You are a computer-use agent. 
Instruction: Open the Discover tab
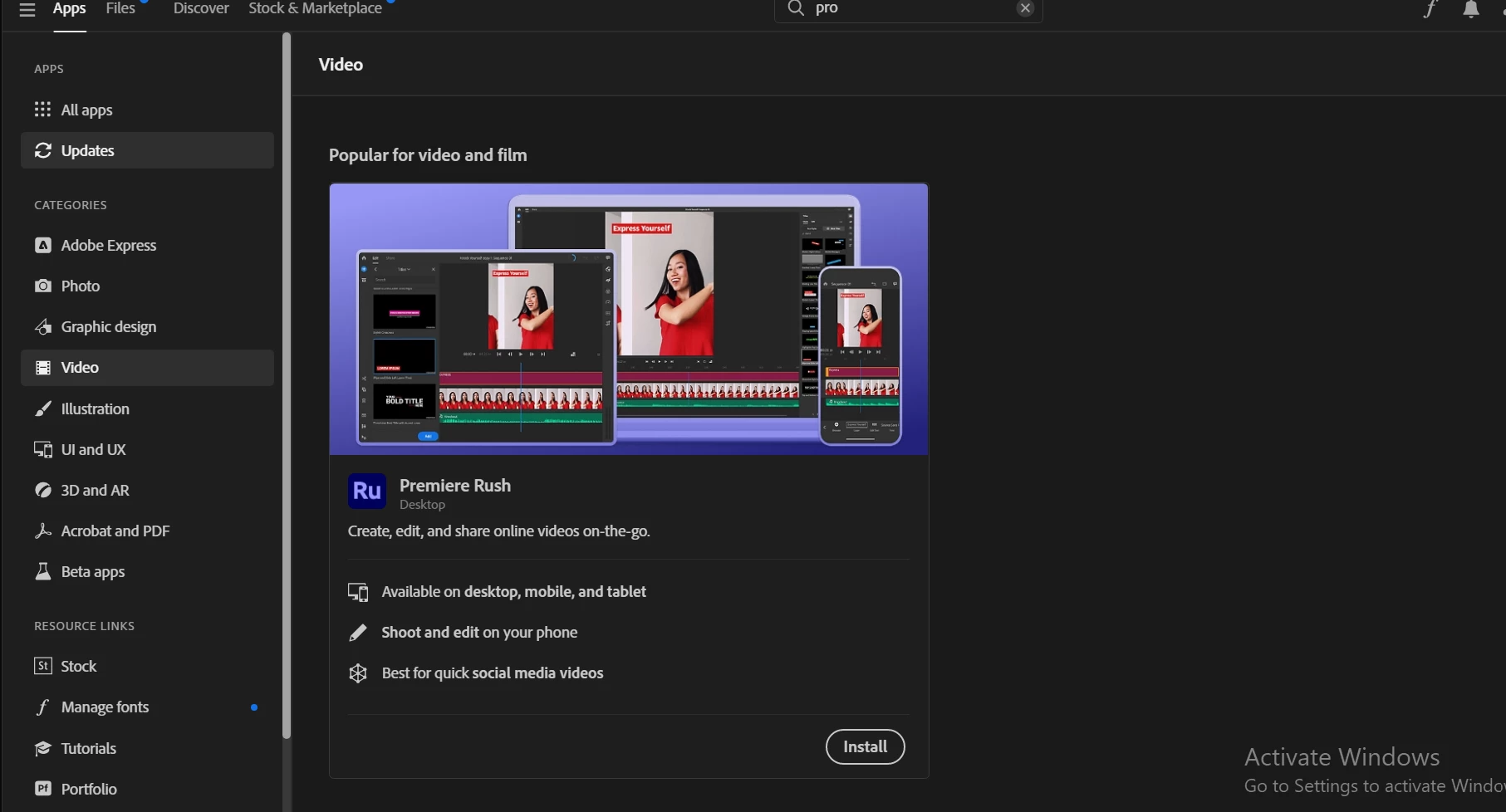click(201, 8)
